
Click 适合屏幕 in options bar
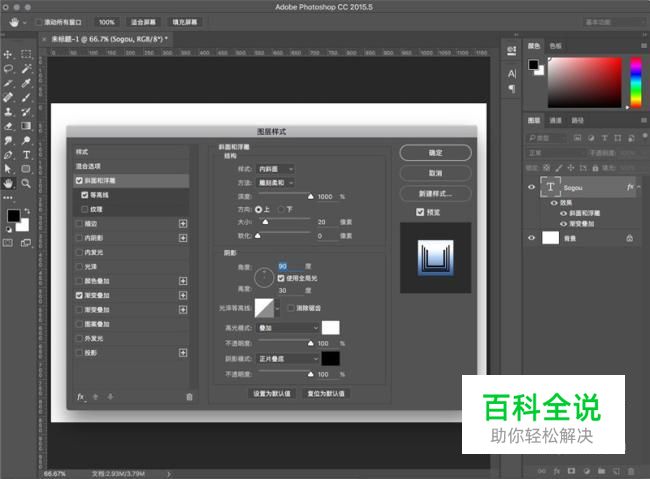(x=143, y=22)
